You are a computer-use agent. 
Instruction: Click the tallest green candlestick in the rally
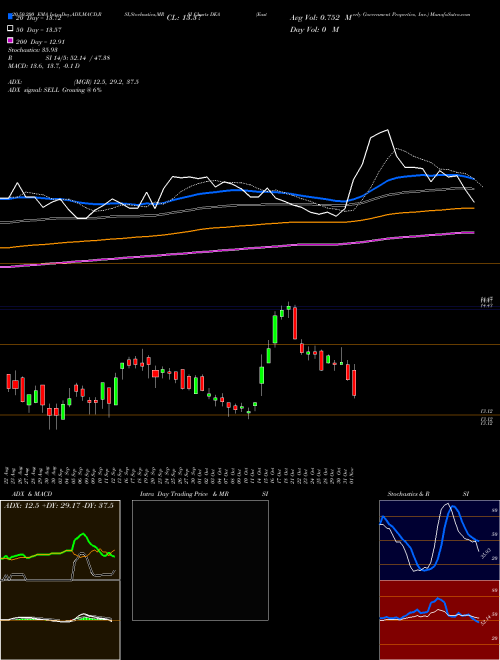pos(275,329)
